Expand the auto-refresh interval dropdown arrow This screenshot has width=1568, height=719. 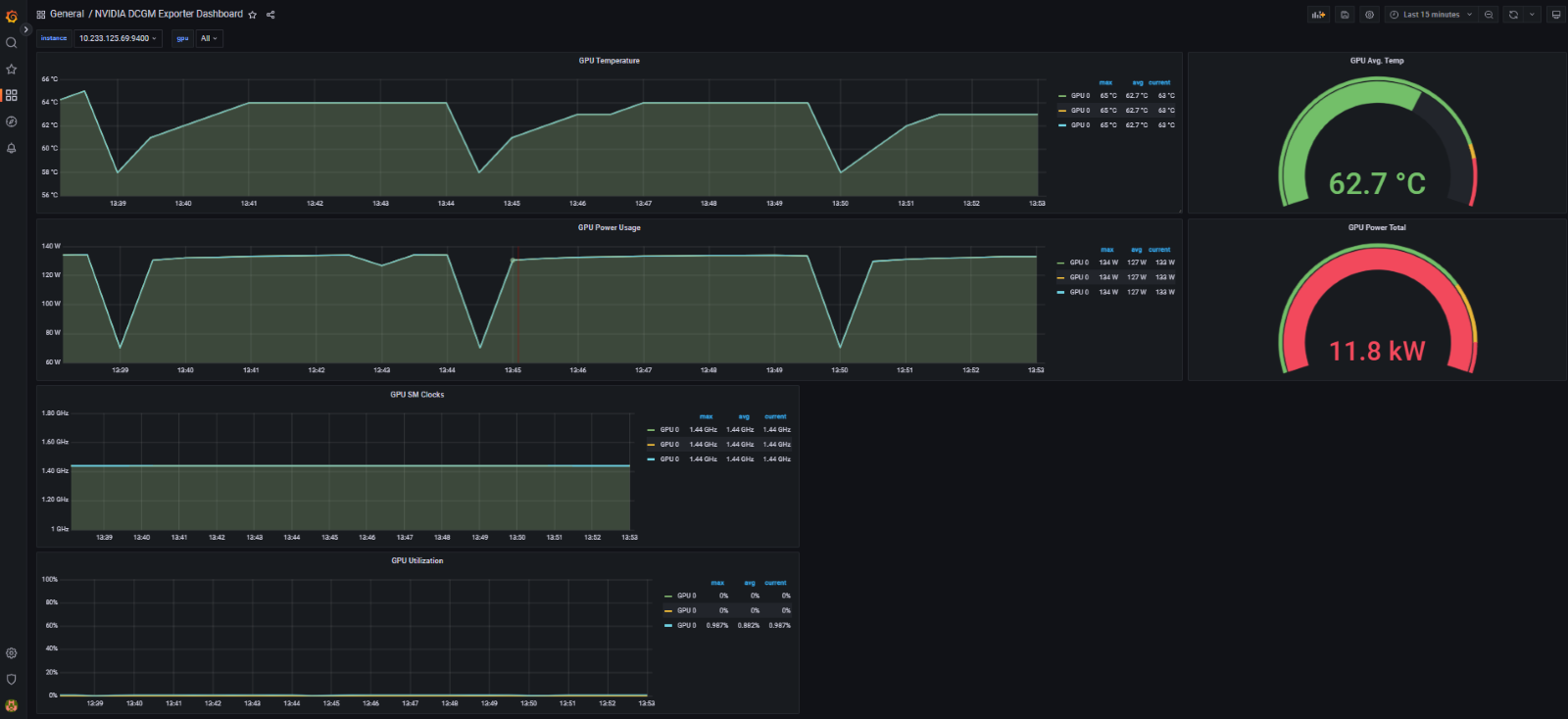1532,15
